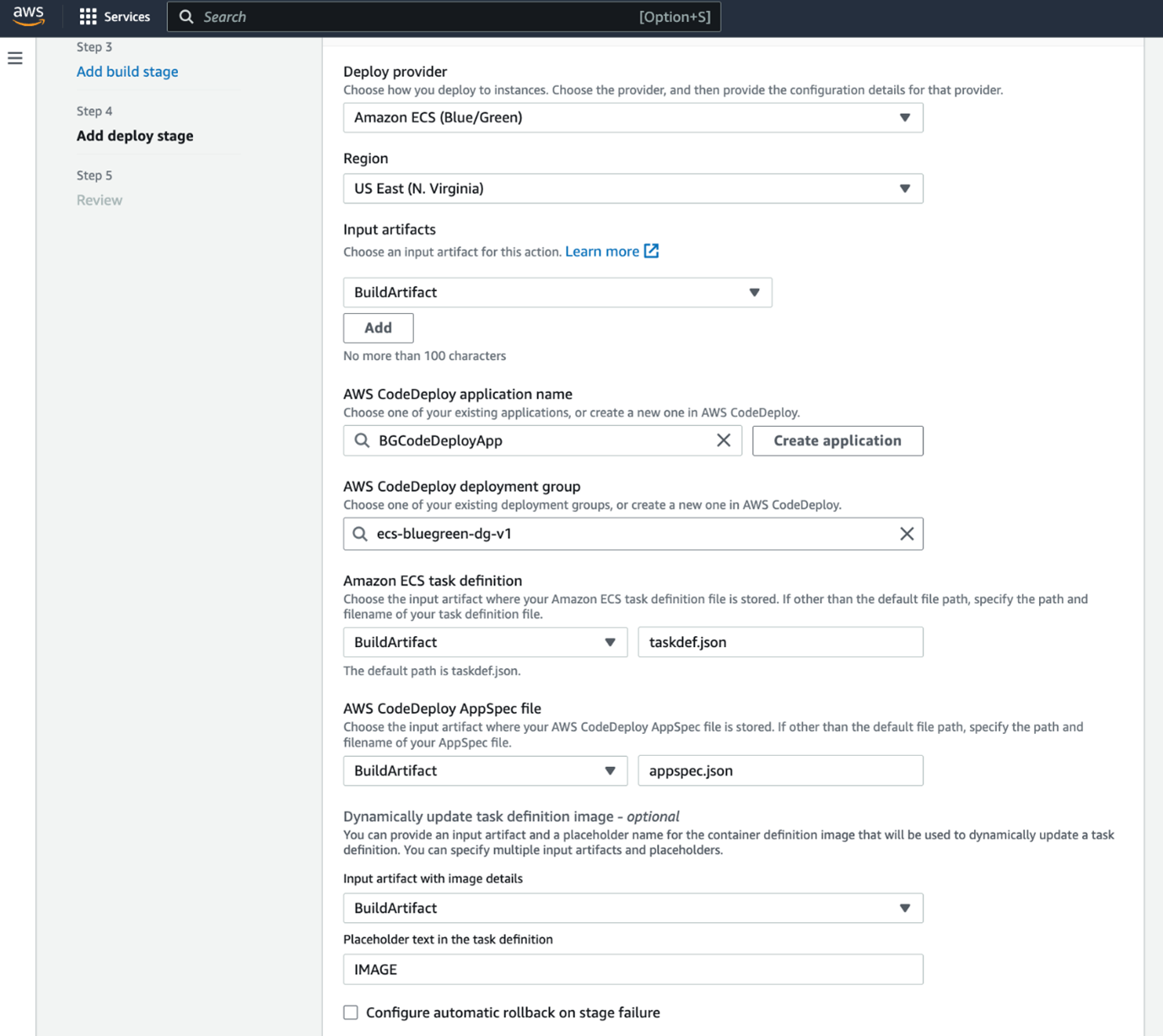Click the Create application button

(x=837, y=440)
